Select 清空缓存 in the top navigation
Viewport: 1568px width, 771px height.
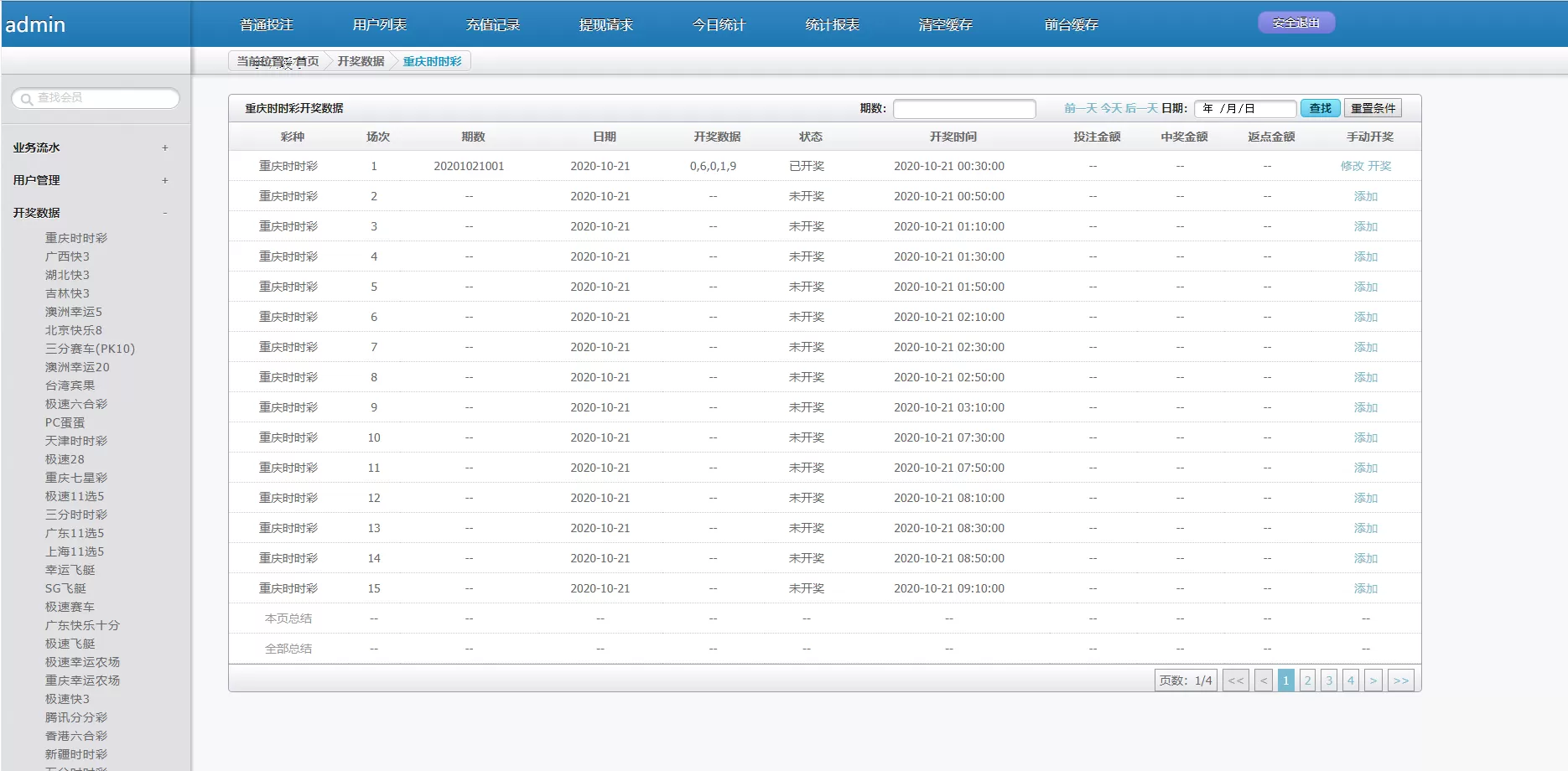click(945, 24)
